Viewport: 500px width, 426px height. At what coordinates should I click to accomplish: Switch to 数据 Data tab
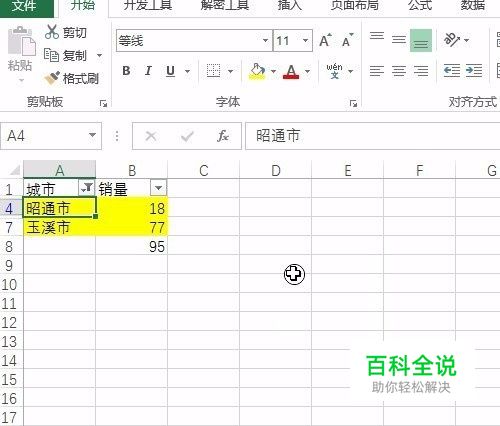click(x=472, y=5)
